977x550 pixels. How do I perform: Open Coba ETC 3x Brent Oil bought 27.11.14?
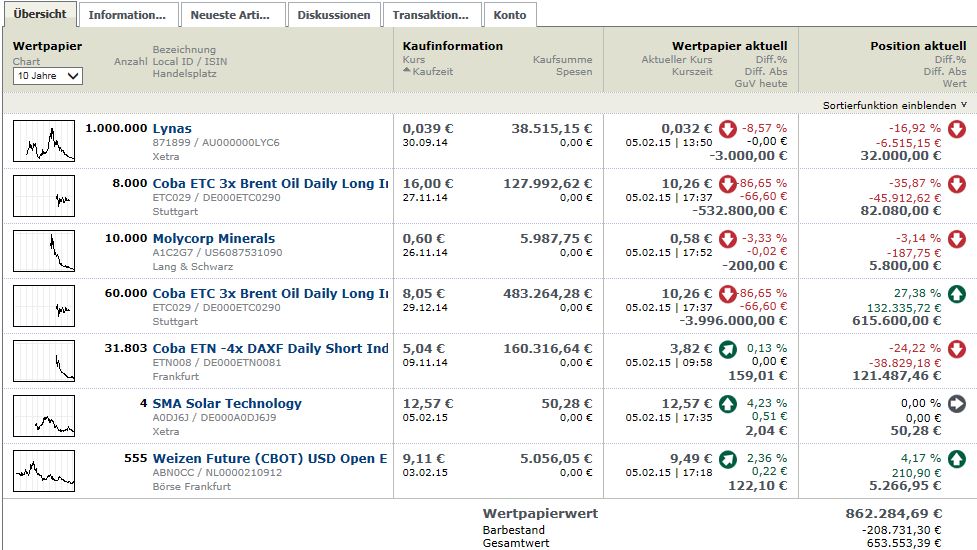(270, 183)
